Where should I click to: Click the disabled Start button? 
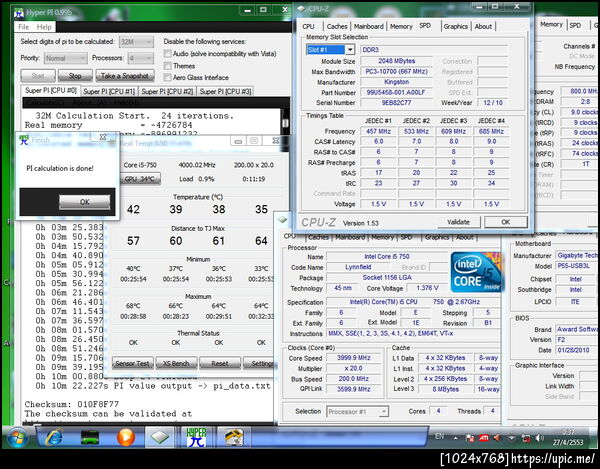click(38, 76)
